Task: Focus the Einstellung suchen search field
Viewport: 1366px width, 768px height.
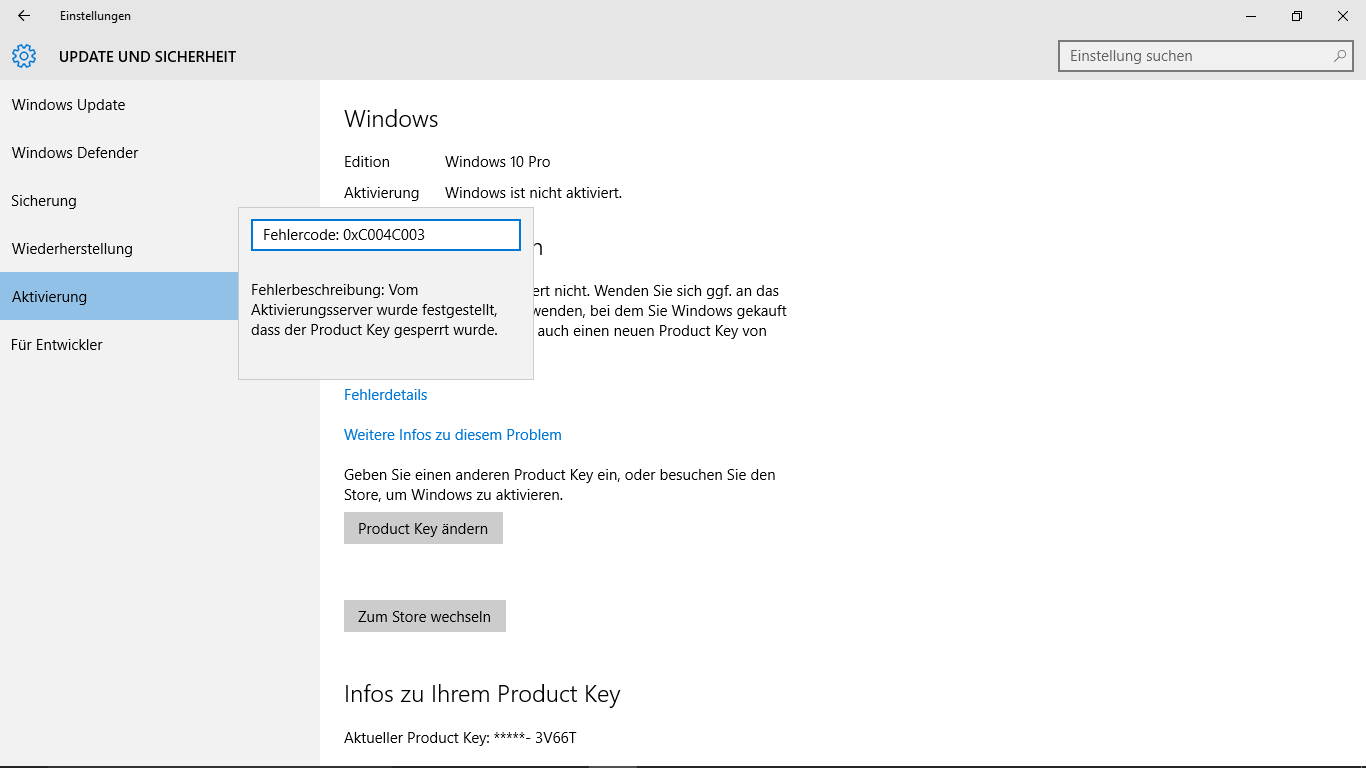Action: 1205,56
